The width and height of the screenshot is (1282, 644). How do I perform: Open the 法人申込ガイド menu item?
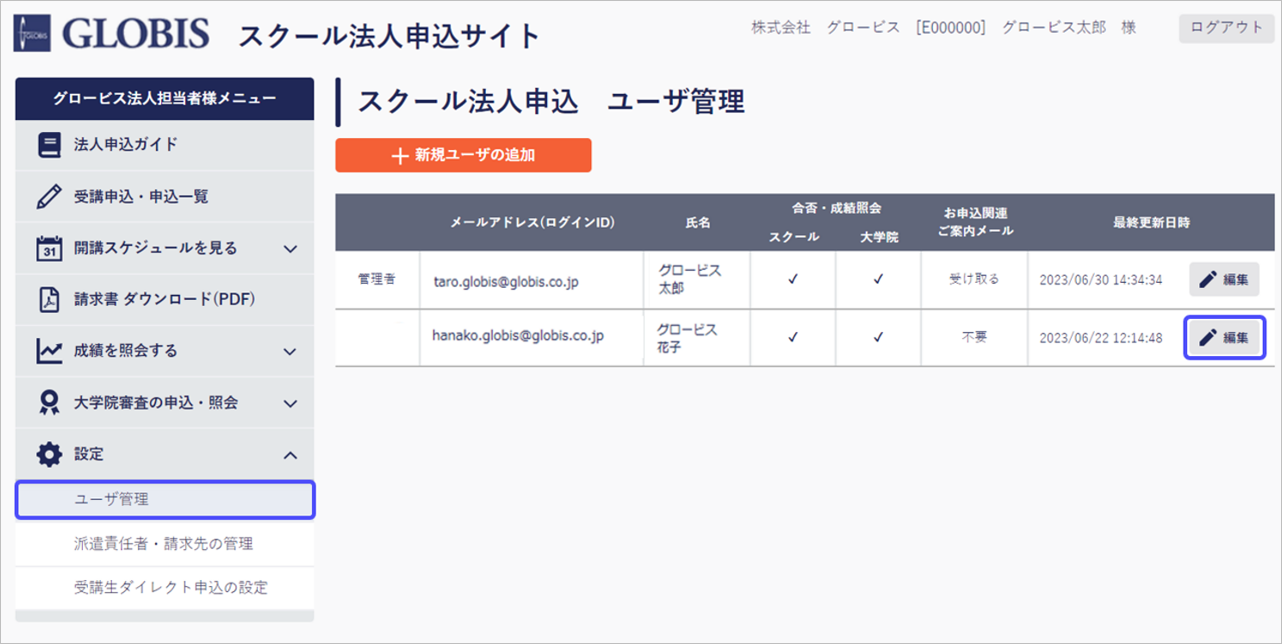[165, 145]
